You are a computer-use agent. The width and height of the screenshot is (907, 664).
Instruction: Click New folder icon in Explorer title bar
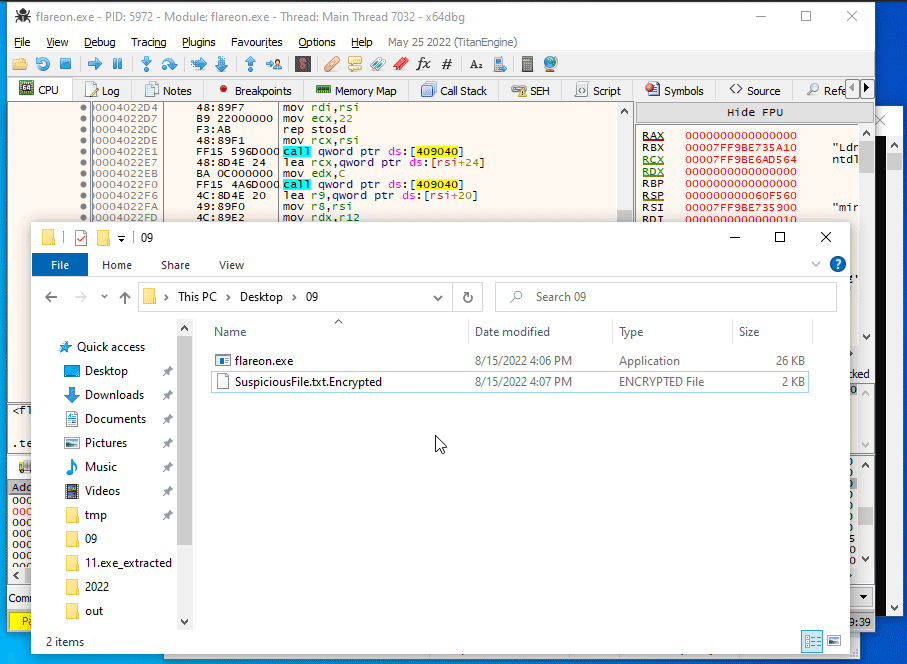tap(104, 238)
